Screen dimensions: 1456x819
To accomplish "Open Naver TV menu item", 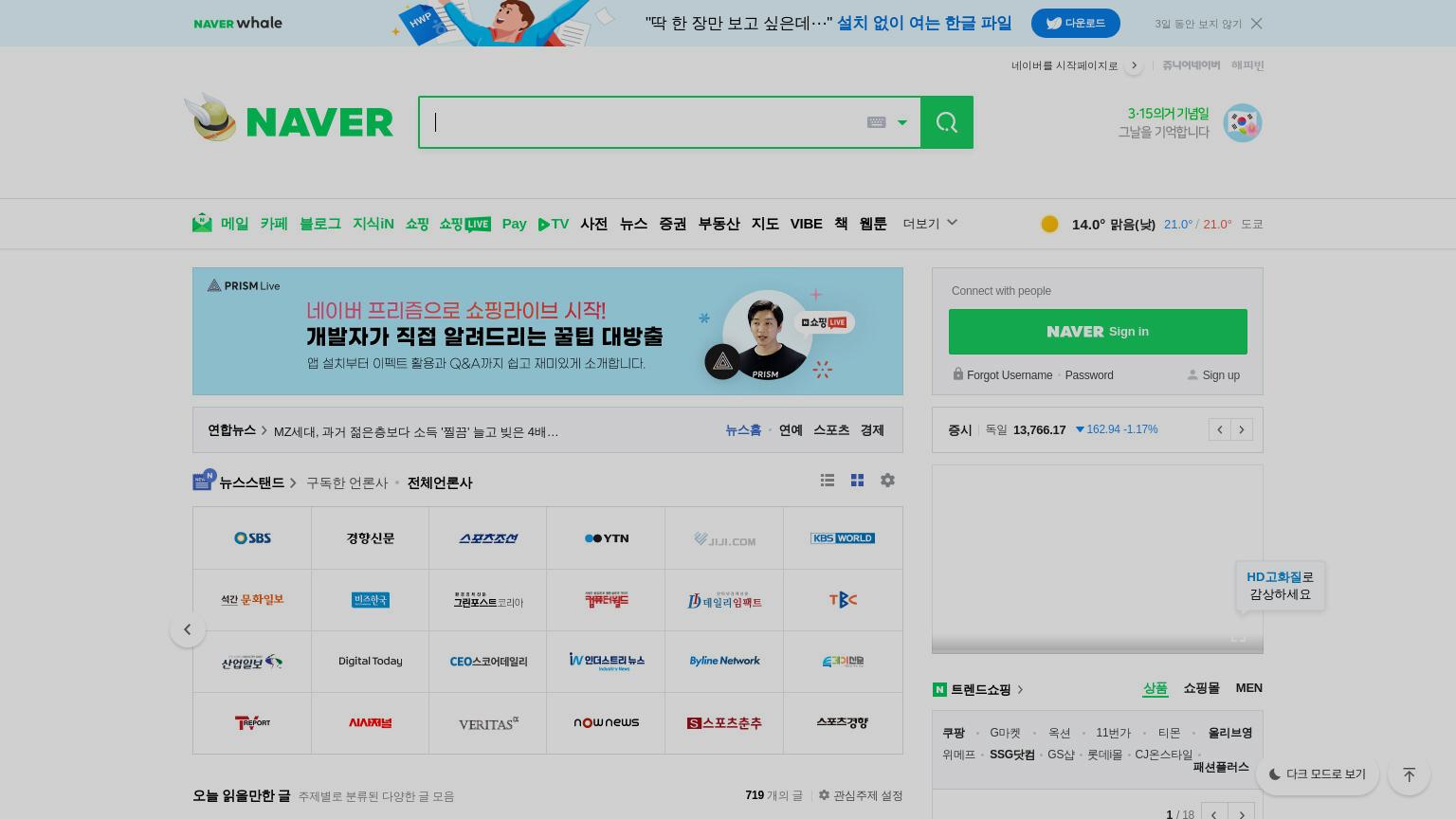I will tap(554, 224).
